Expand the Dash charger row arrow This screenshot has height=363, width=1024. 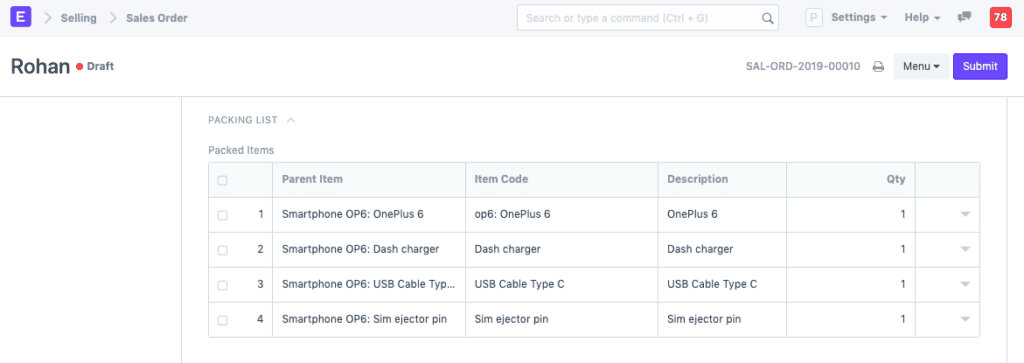[965, 249]
